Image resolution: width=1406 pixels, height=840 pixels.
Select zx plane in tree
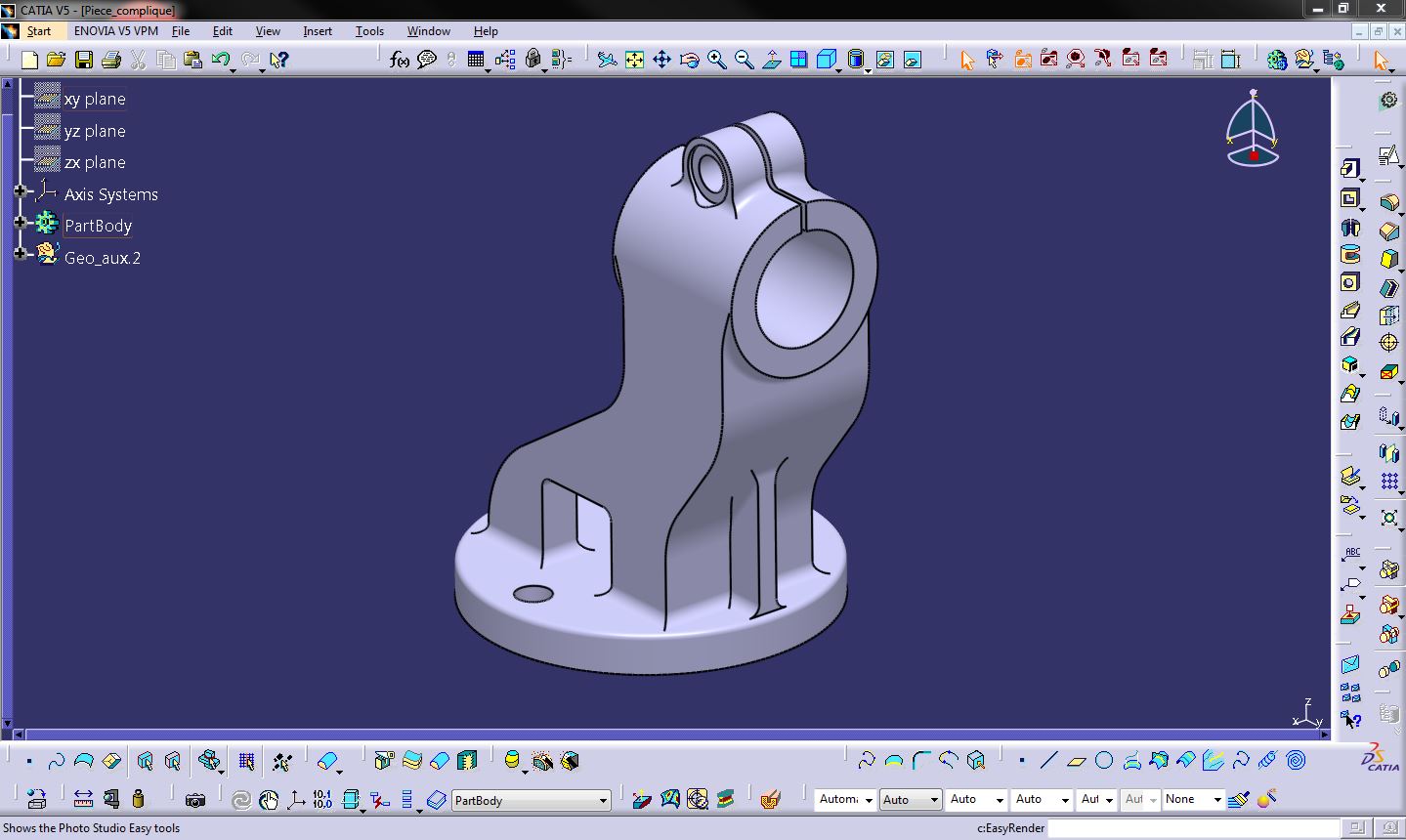[95, 162]
